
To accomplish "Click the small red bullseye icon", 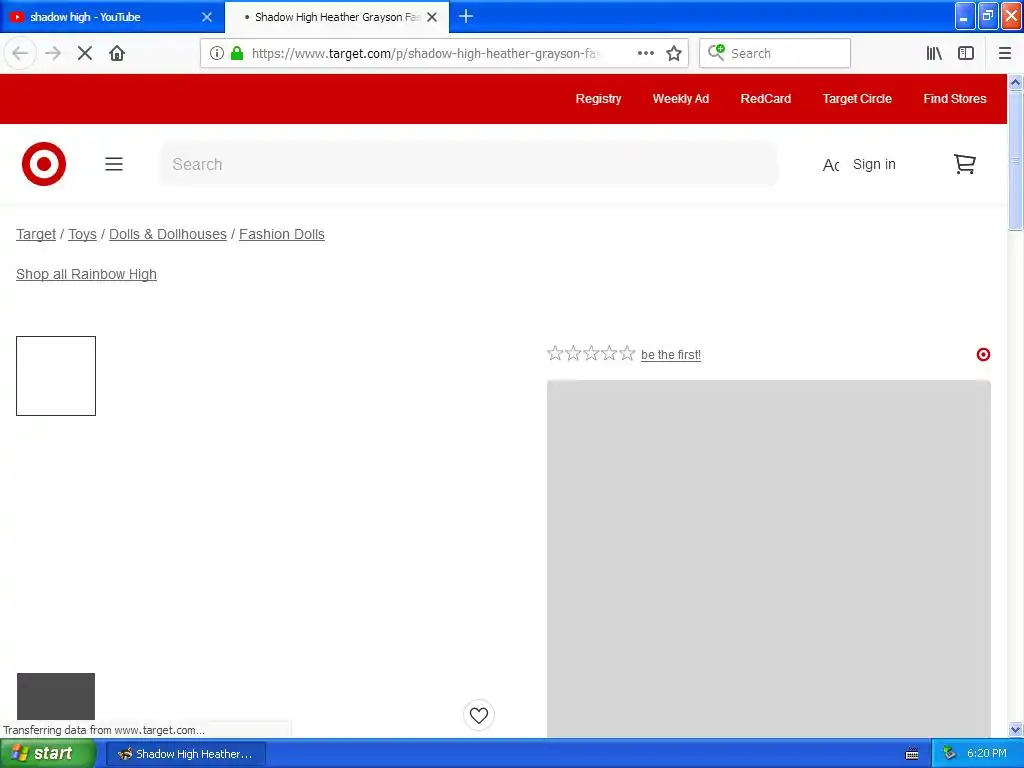I will pyautogui.click(x=983, y=355).
